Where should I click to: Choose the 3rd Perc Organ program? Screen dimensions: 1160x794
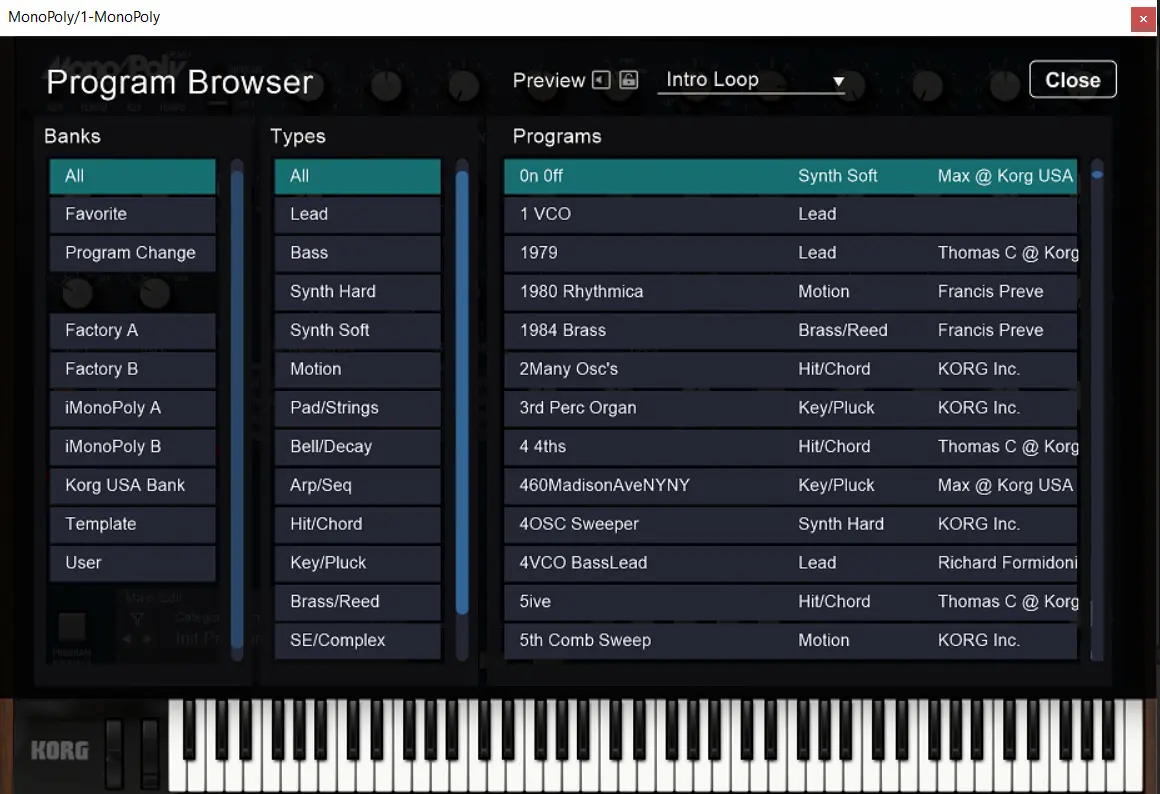point(790,408)
